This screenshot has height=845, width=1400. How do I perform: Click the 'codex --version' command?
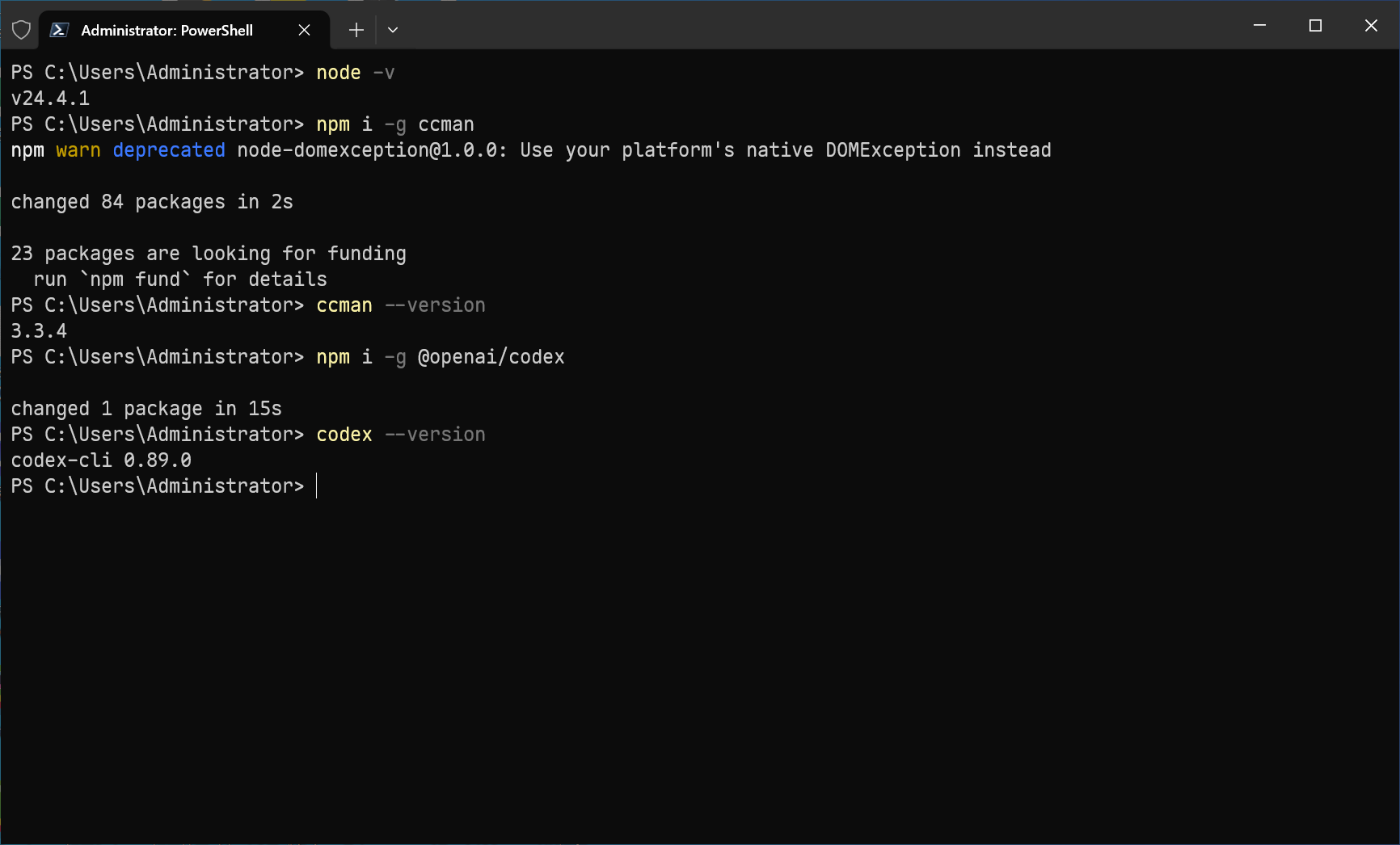tap(401, 435)
